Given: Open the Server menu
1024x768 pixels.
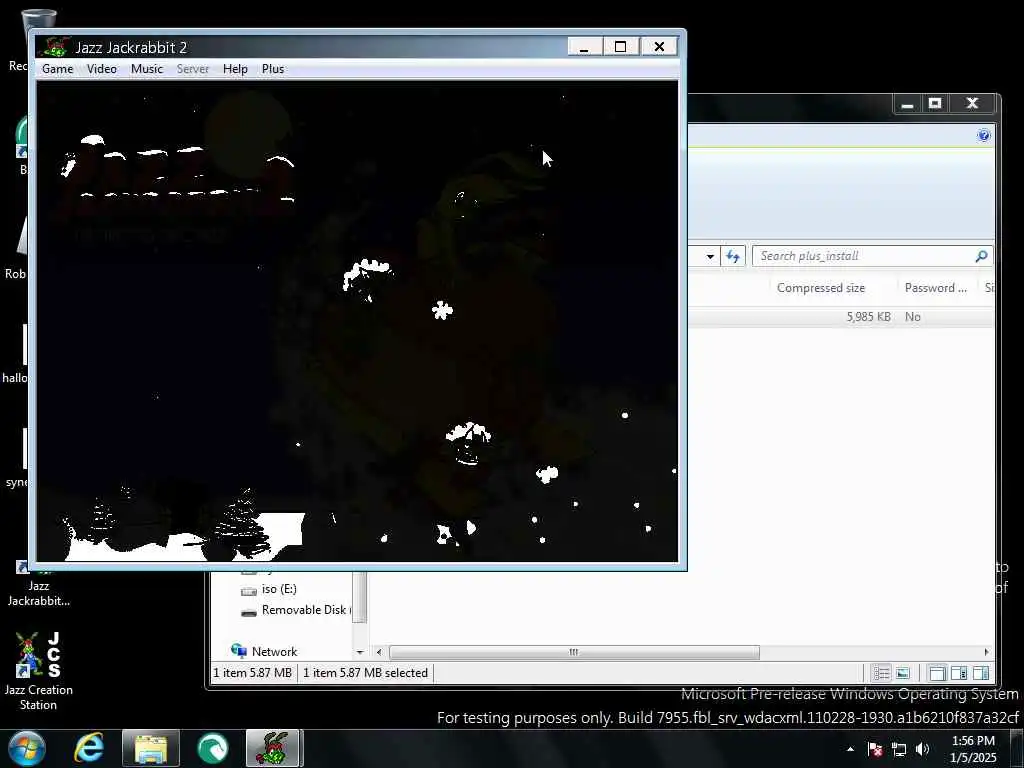Looking at the screenshot, I should [x=193, y=69].
